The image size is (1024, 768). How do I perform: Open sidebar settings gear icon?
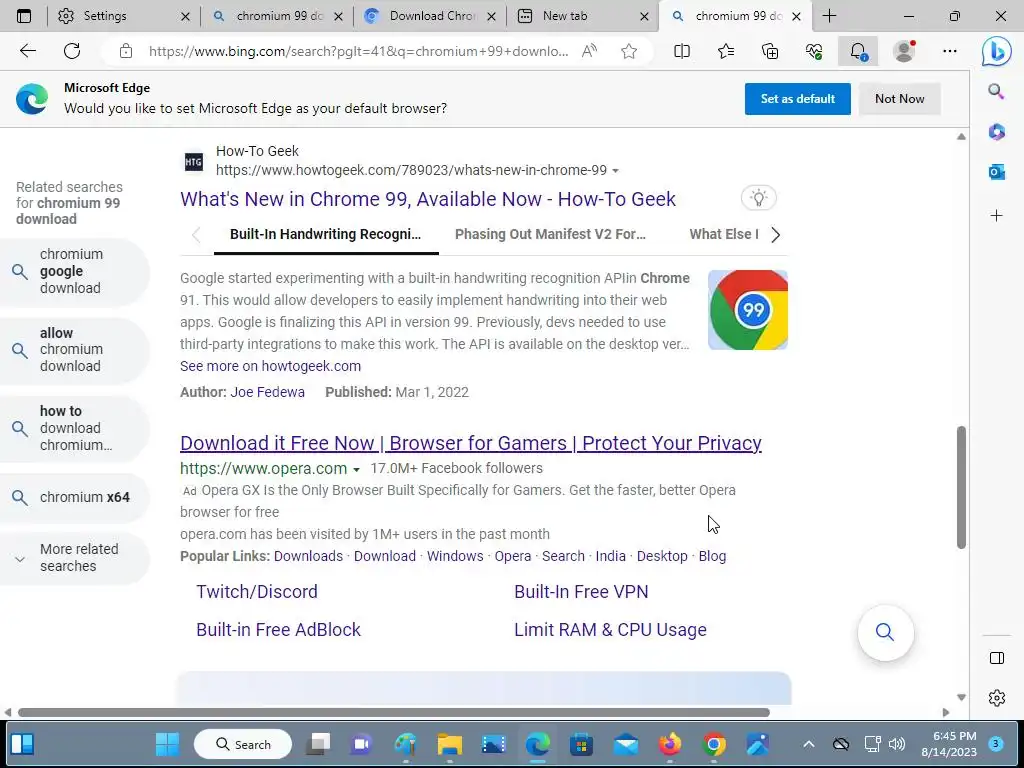pyautogui.click(x=997, y=697)
